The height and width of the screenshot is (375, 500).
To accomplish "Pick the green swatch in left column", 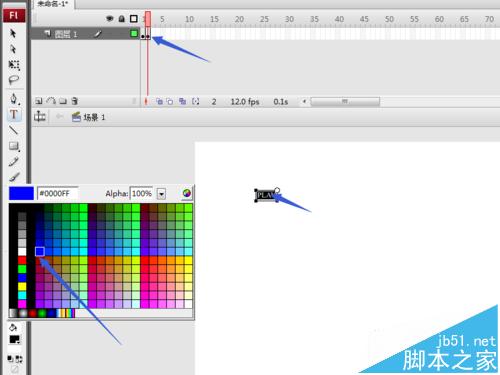I will pos(22,269).
